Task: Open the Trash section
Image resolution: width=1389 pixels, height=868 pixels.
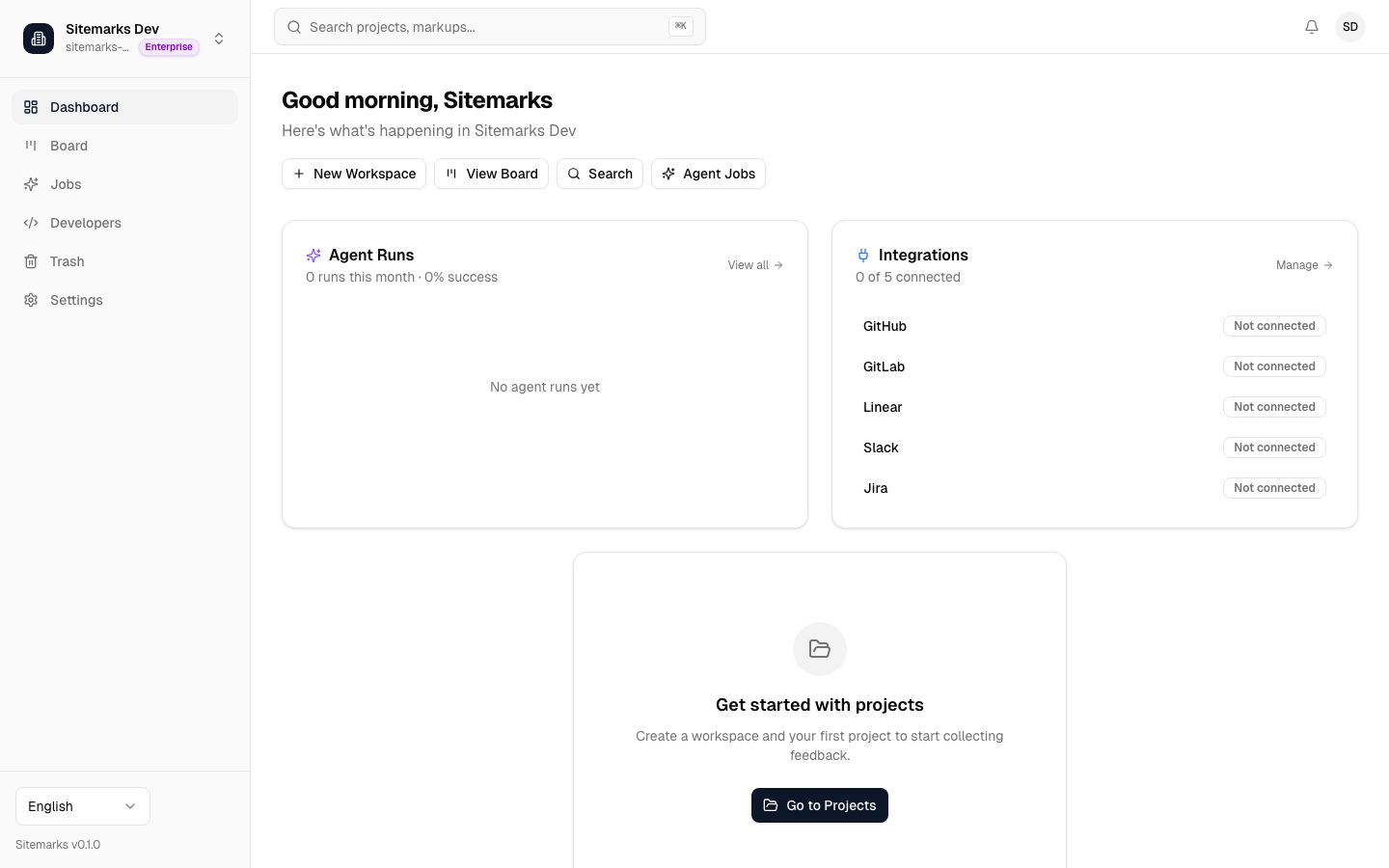Action: click(67, 261)
